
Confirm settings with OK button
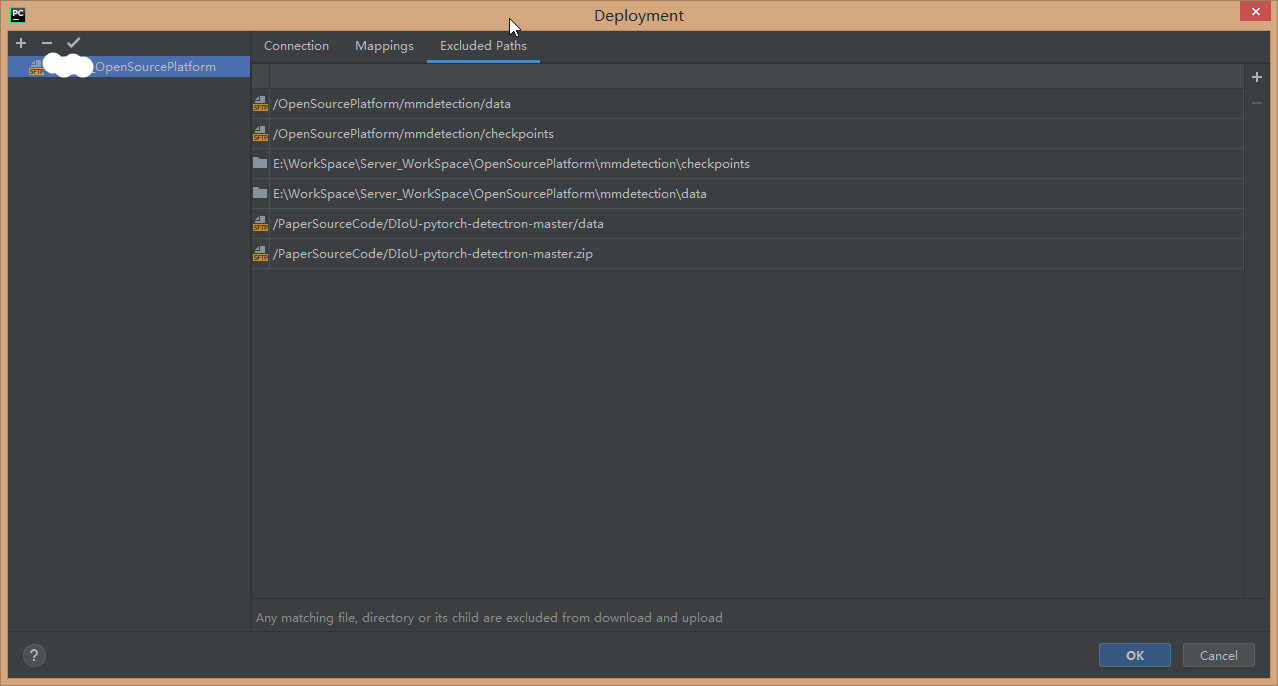click(x=1135, y=655)
